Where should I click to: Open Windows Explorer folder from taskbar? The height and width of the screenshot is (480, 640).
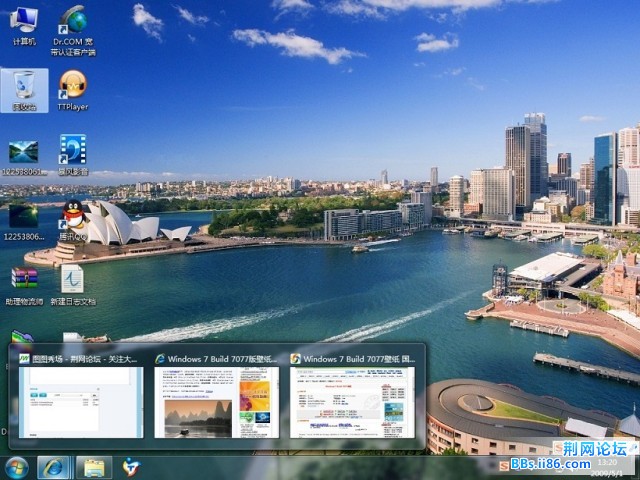94,467
